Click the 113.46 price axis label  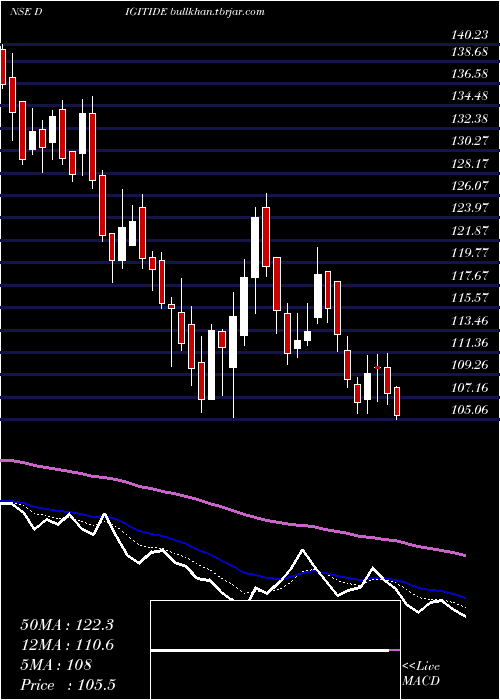click(x=469, y=321)
